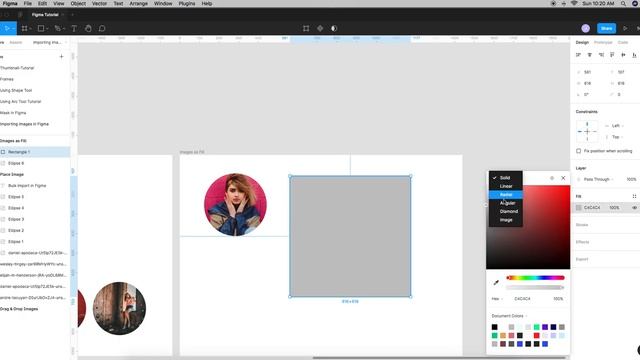Image resolution: width=640 pixels, height=360 pixels.
Task: Click the macOS Spotlight search icon
Action: 623,3
